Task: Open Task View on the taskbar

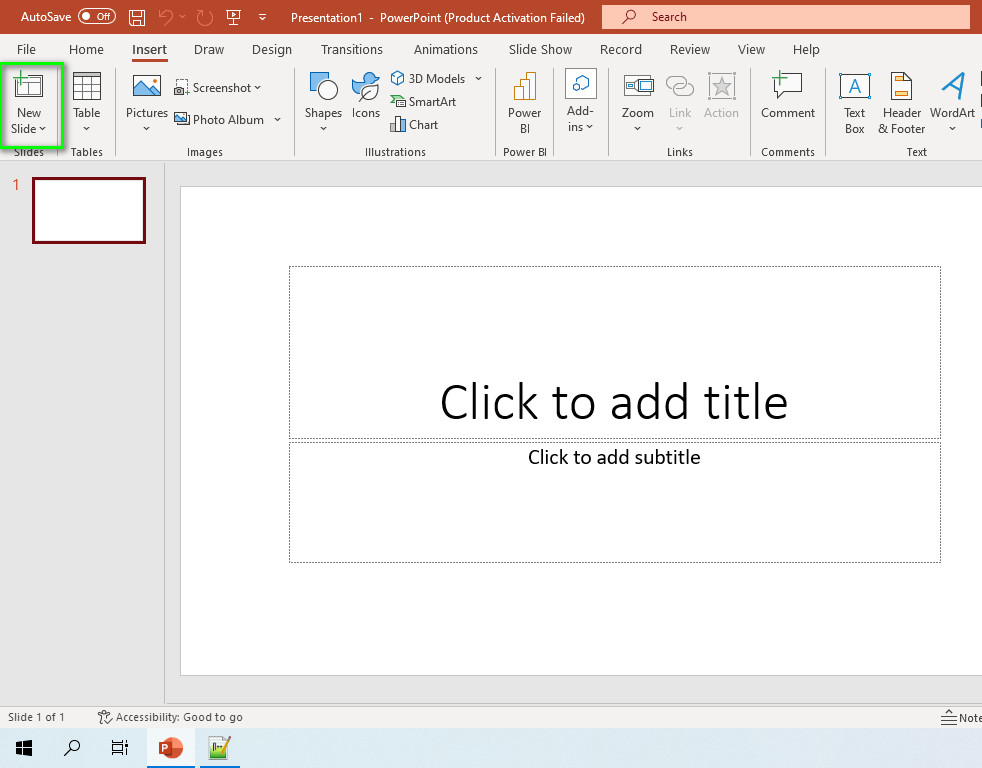Action: click(x=120, y=747)
